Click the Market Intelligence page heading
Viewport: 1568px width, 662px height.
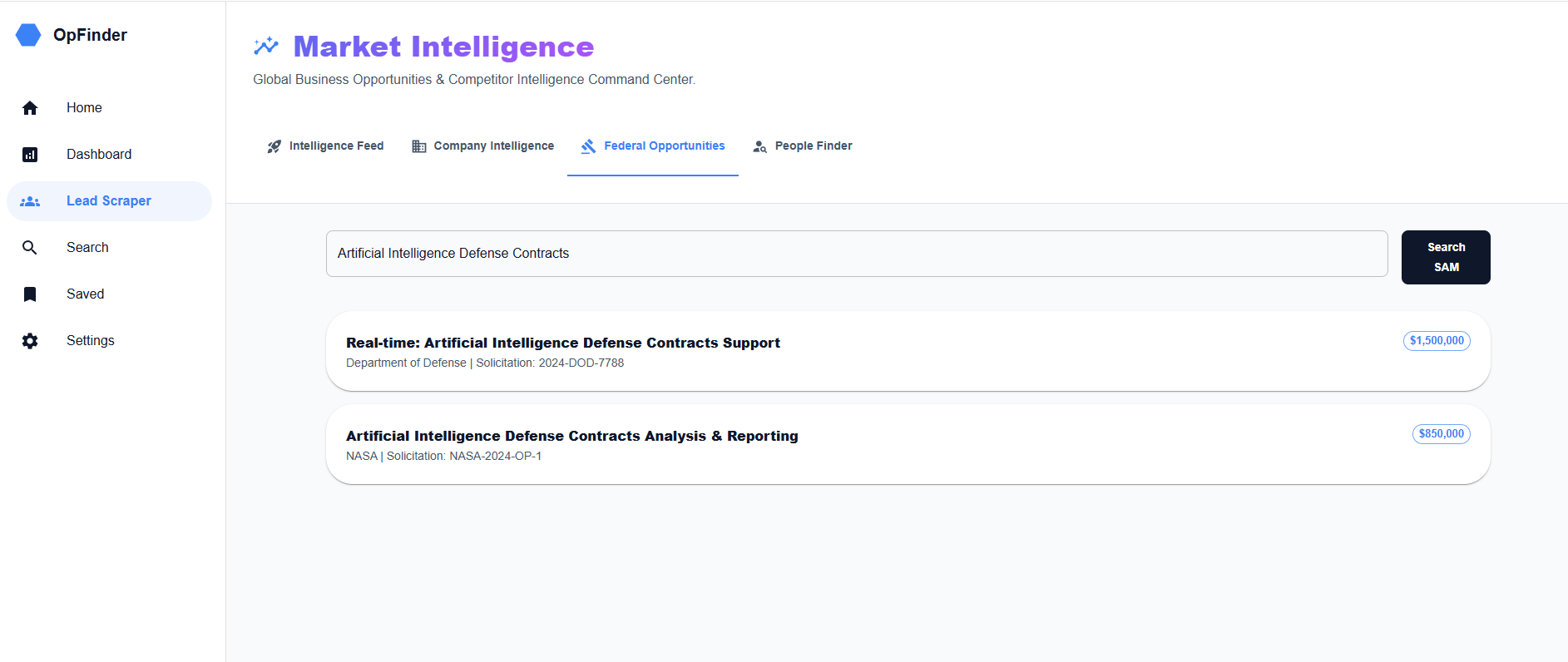[x=443, y=47]
